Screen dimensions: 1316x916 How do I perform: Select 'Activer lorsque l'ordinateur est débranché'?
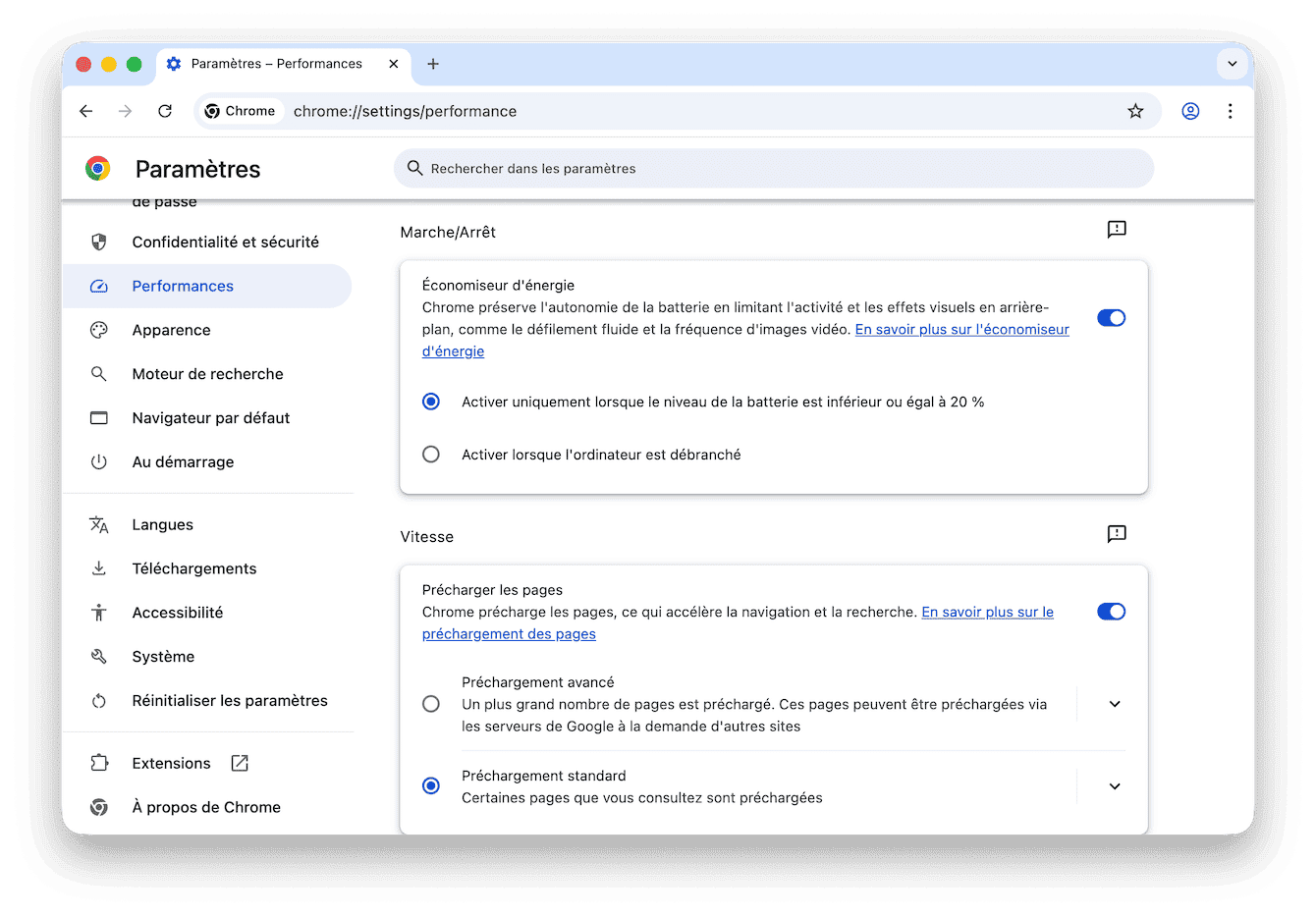tap(431, 454)
